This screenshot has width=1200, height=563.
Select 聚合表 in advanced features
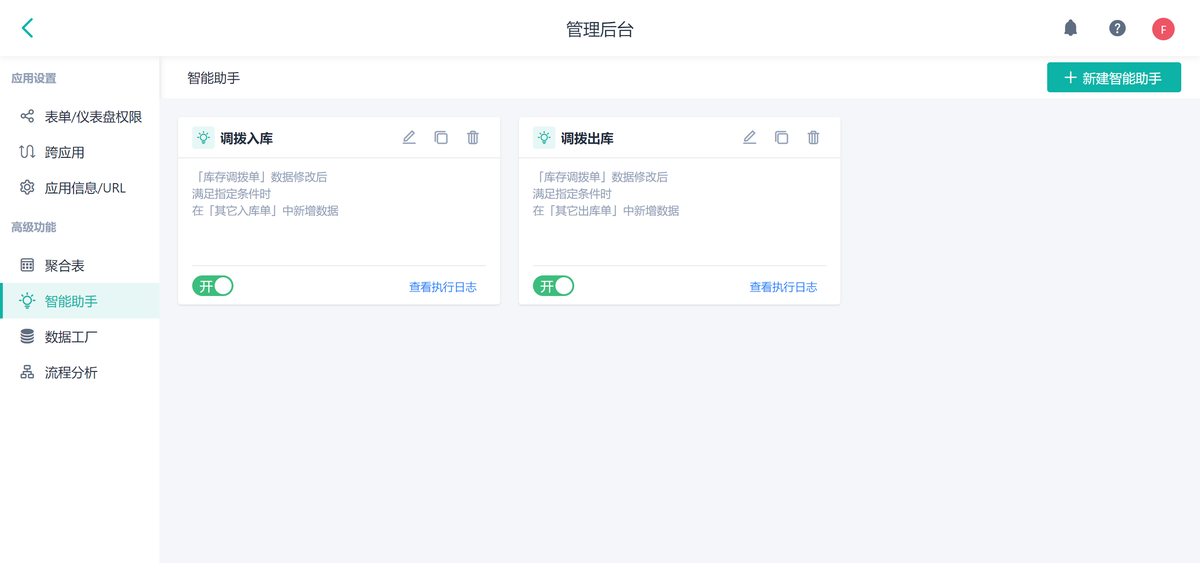[x=80, y=265]
